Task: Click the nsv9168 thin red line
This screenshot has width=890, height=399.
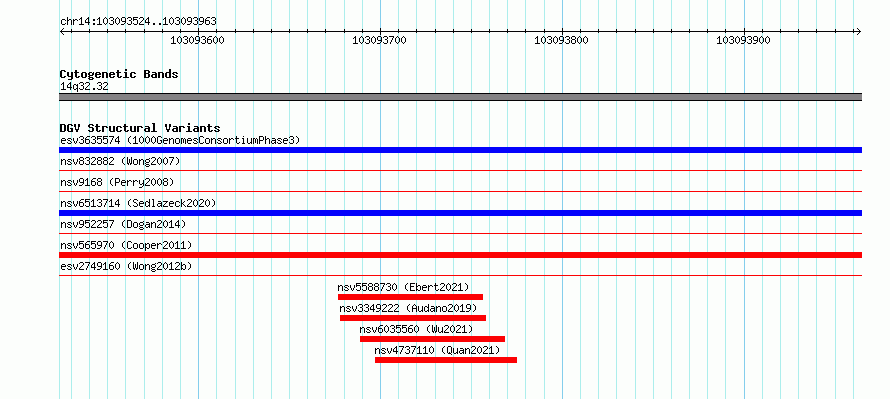Action: [460, 191]
